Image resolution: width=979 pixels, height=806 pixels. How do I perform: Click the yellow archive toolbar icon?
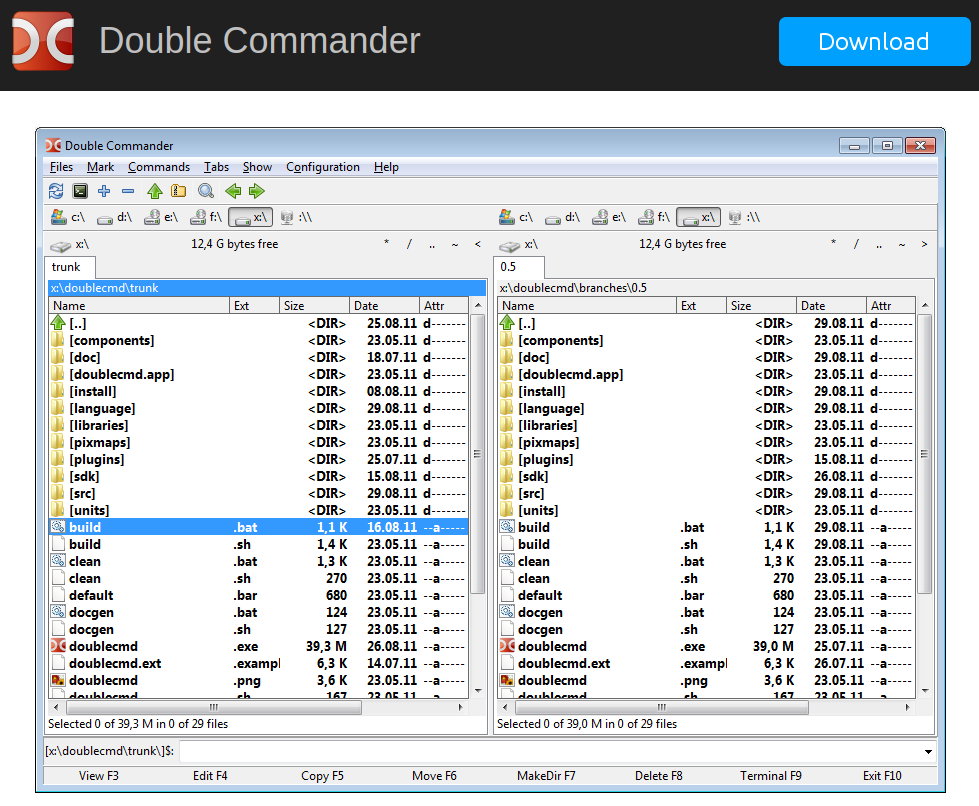pyautogui.click(x=179, y=191)
